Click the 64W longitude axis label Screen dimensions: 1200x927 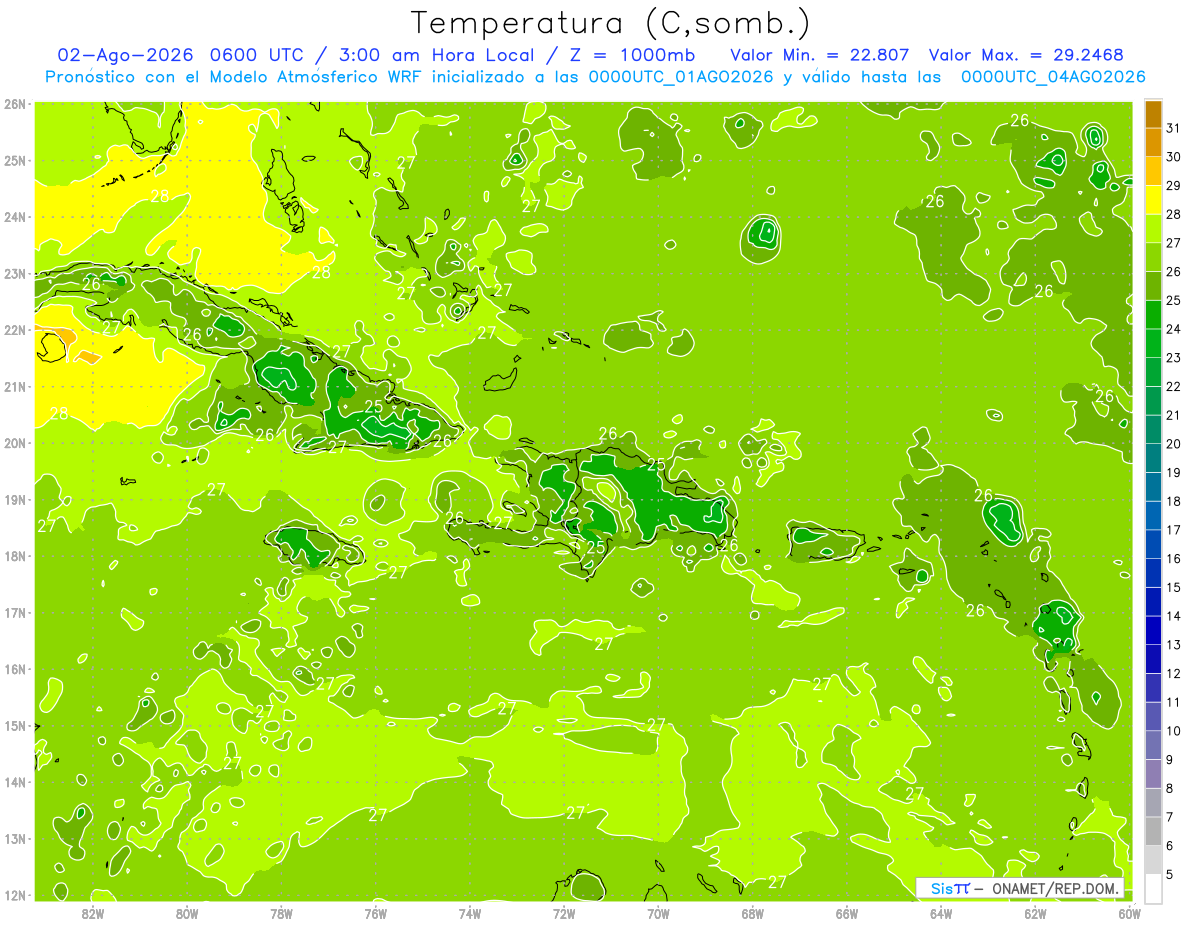(941, 913)
